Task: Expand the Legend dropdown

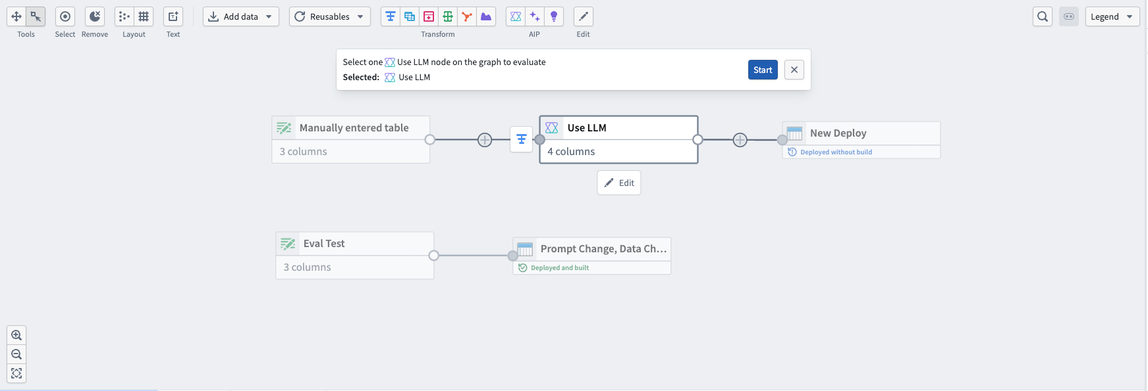Action: [x=1113, y=16]
